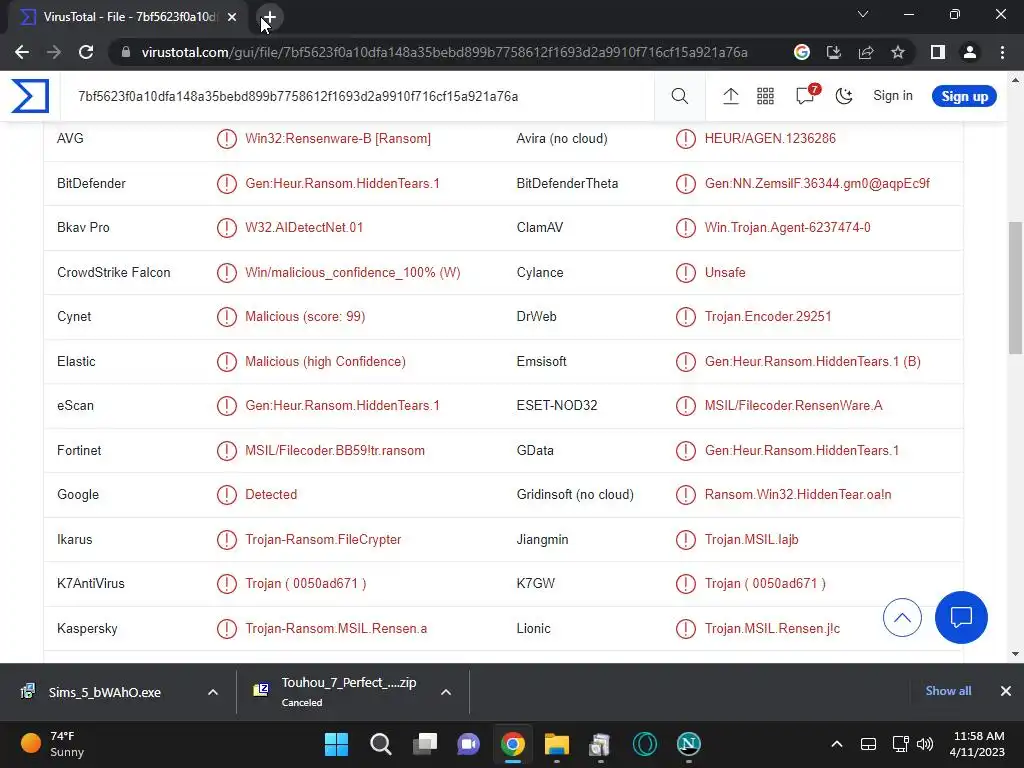Click the ESET-NOD32 detection alert icon

point(686,406)
